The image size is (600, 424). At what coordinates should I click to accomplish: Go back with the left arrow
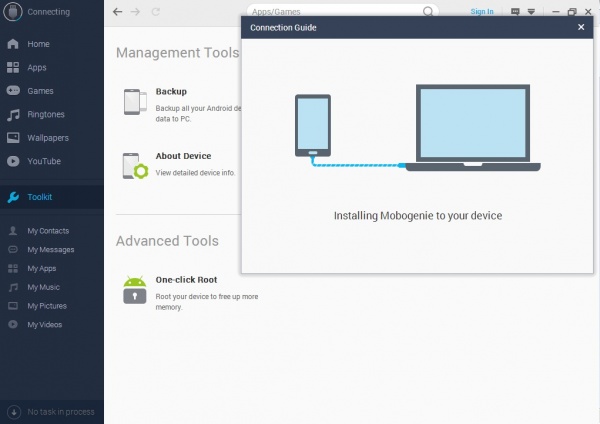click(x=117, y=12)
